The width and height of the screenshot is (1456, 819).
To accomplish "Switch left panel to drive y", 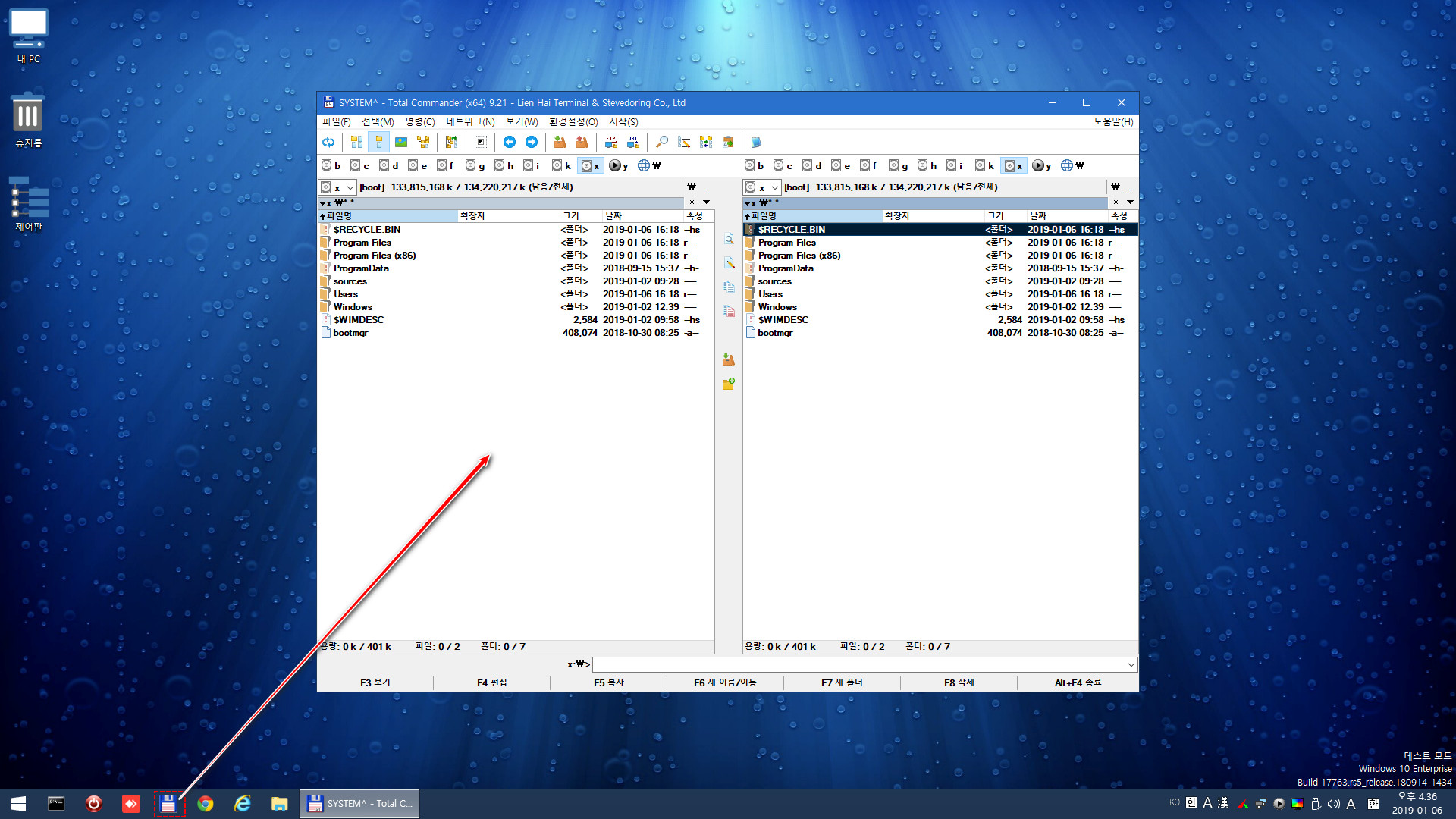I will tap(619, 165).
